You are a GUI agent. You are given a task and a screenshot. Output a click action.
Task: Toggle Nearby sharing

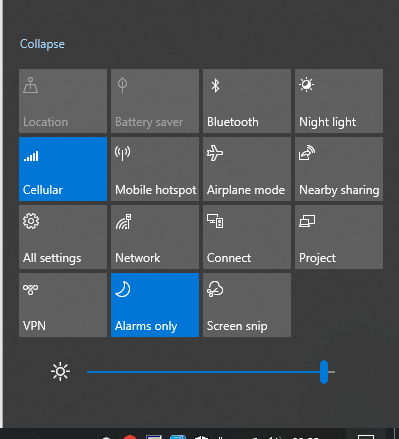(x=339, y=169)
